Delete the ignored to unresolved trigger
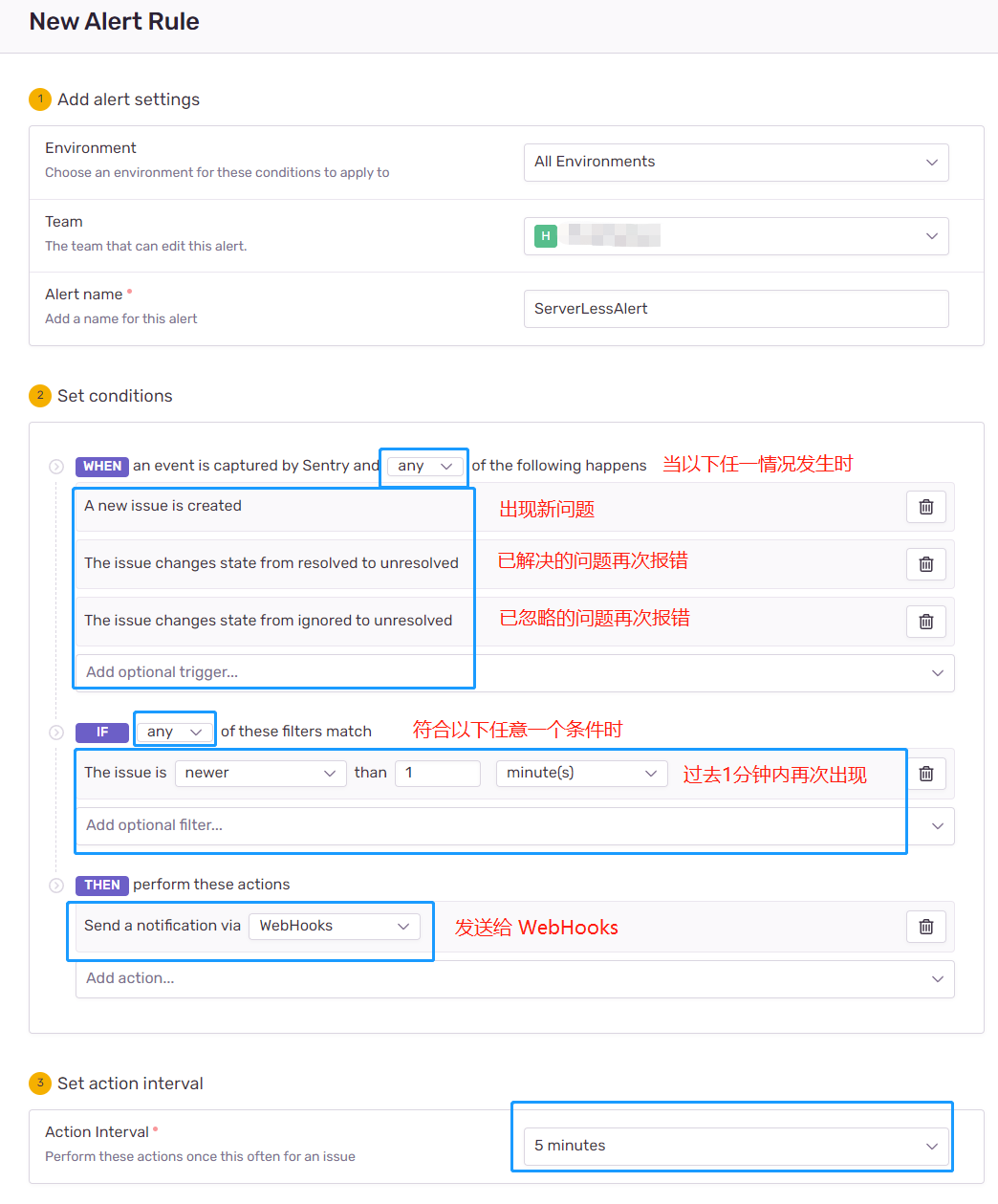The image size is (998, 1204). (x=925, y=622)
